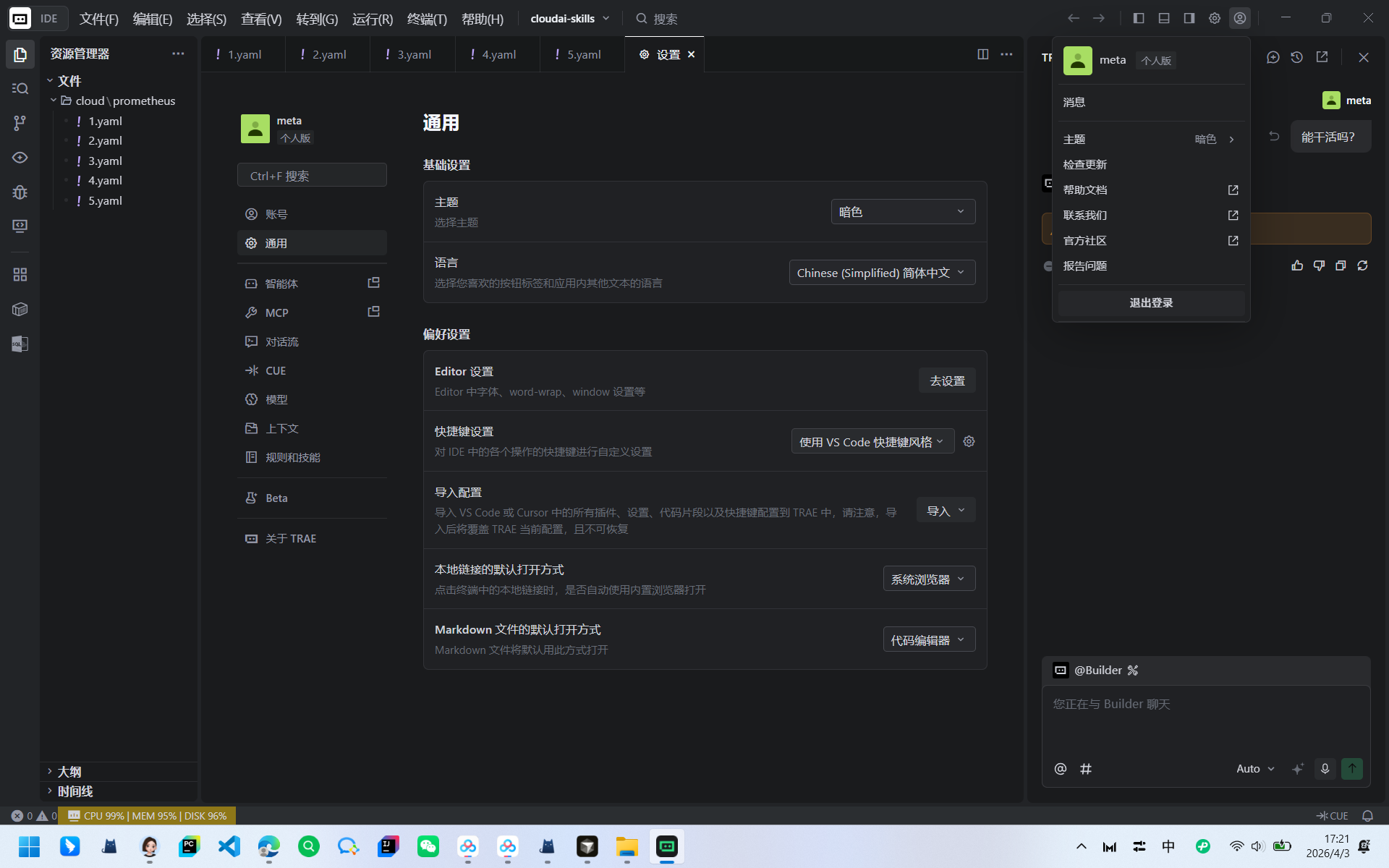The height and width of the screenshot is (868, 1389).
Task: Open Source Control icon in activity bar
Action: 20,123
